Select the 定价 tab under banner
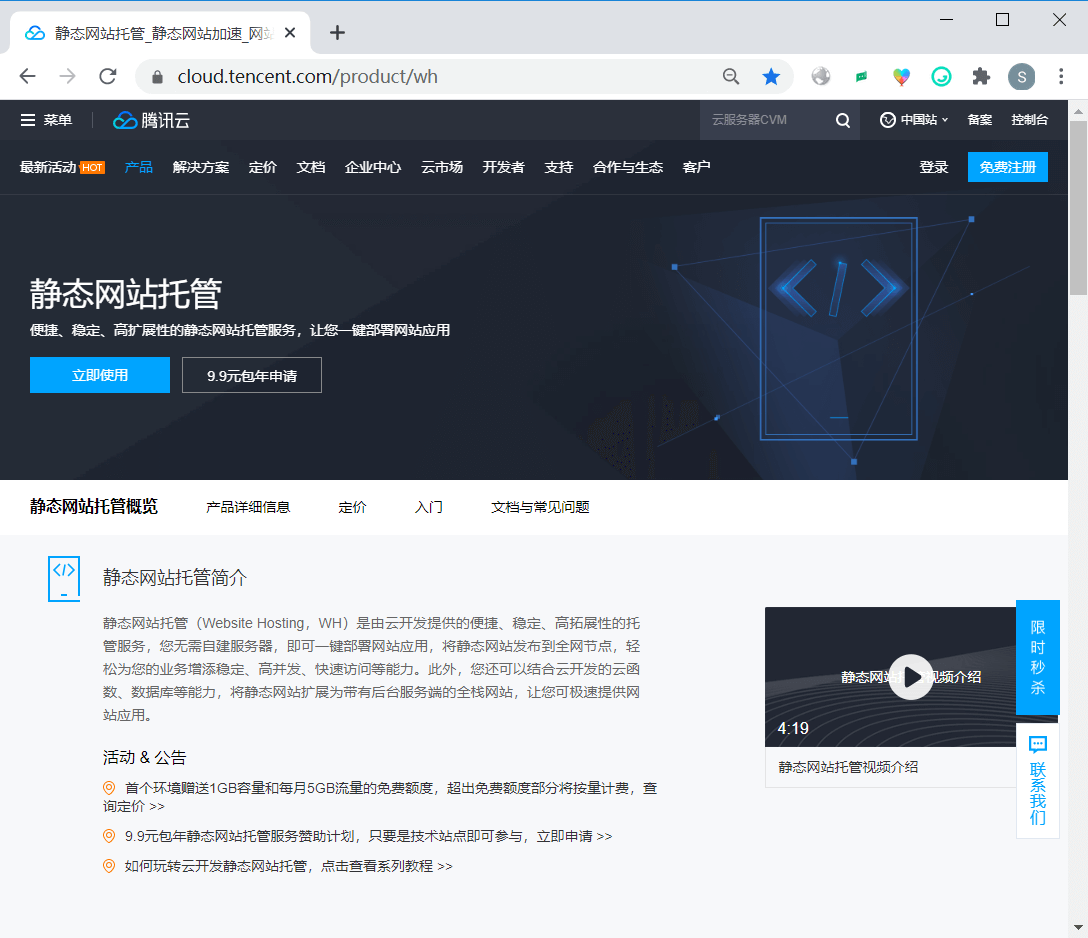The image size is (1088, 938). pos(352,507)
